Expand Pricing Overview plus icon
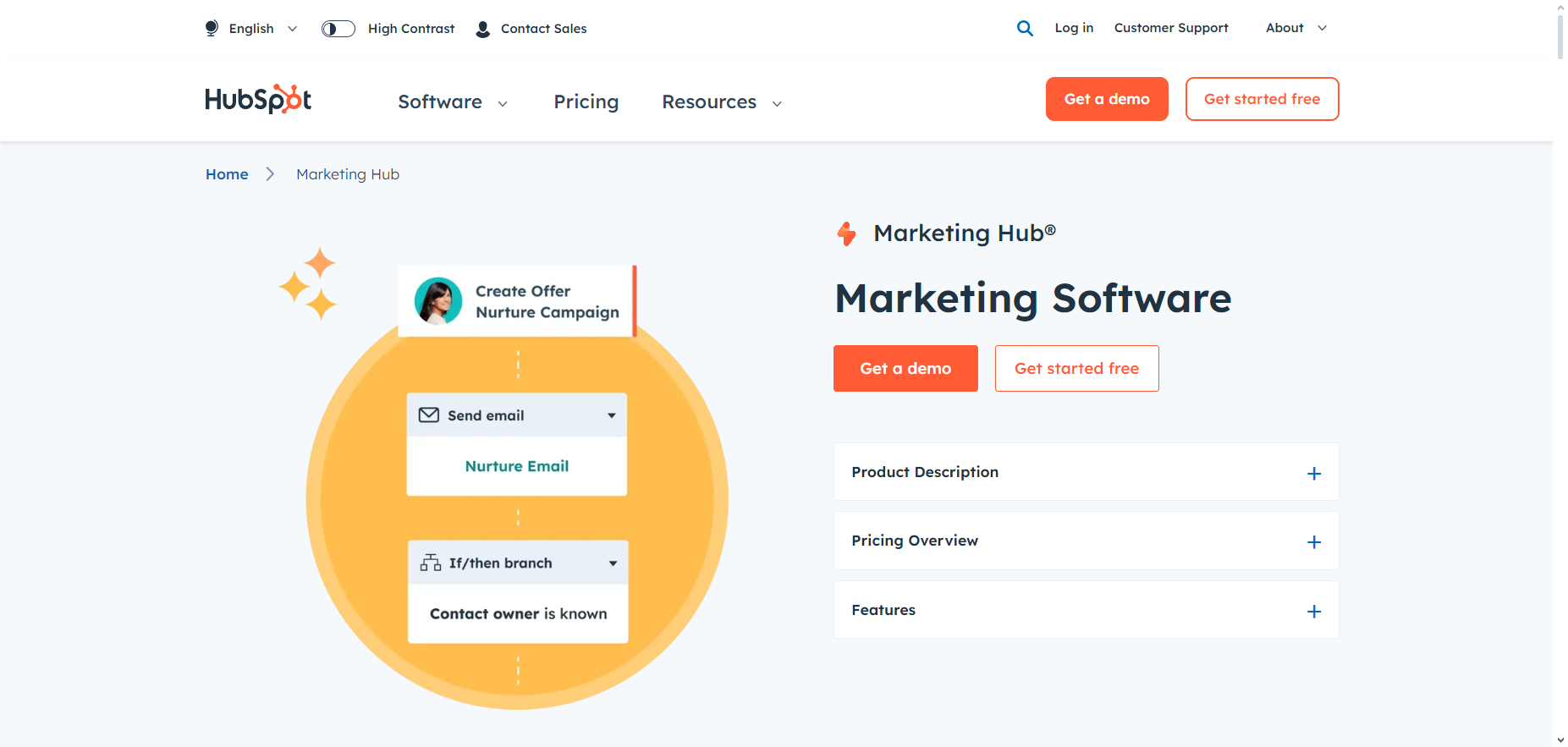 pyautogui.click(x=1314, y=542)
